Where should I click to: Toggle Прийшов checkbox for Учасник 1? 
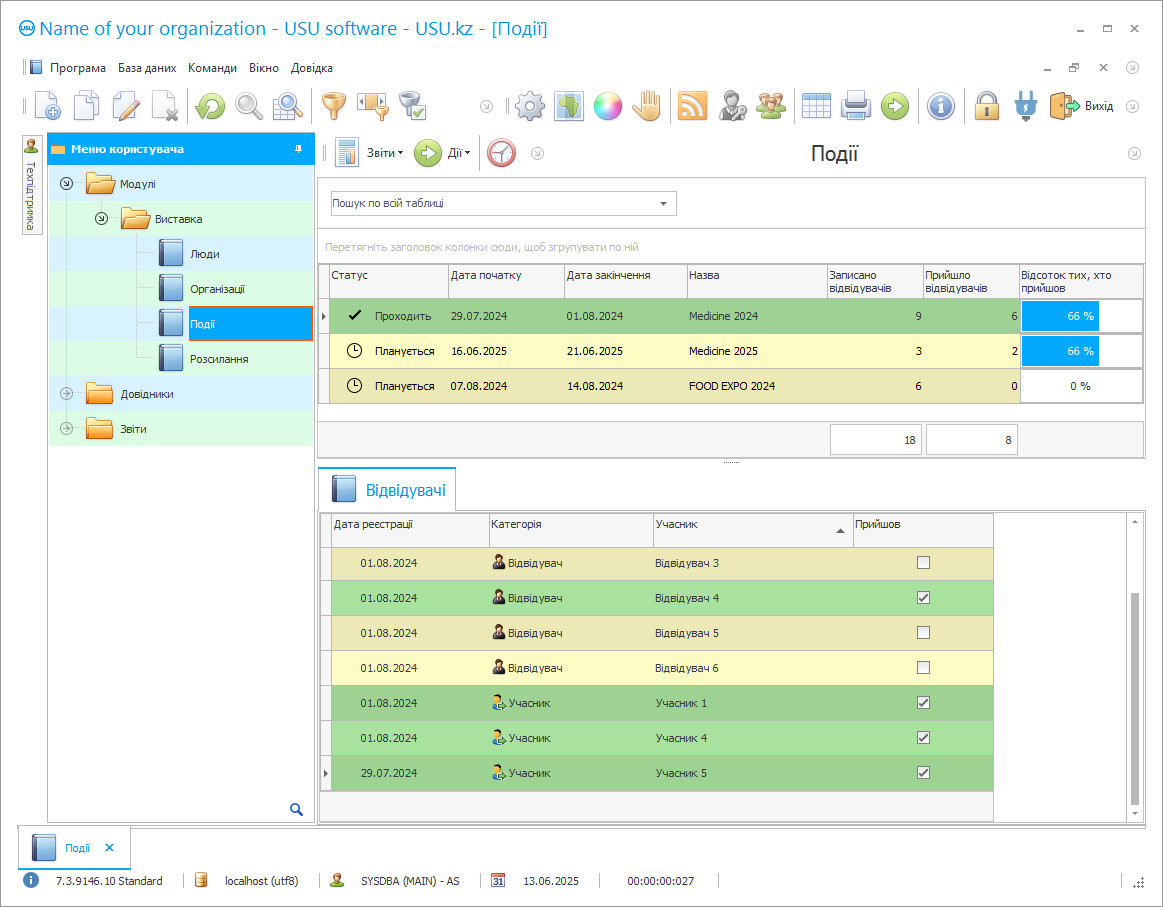923,702
